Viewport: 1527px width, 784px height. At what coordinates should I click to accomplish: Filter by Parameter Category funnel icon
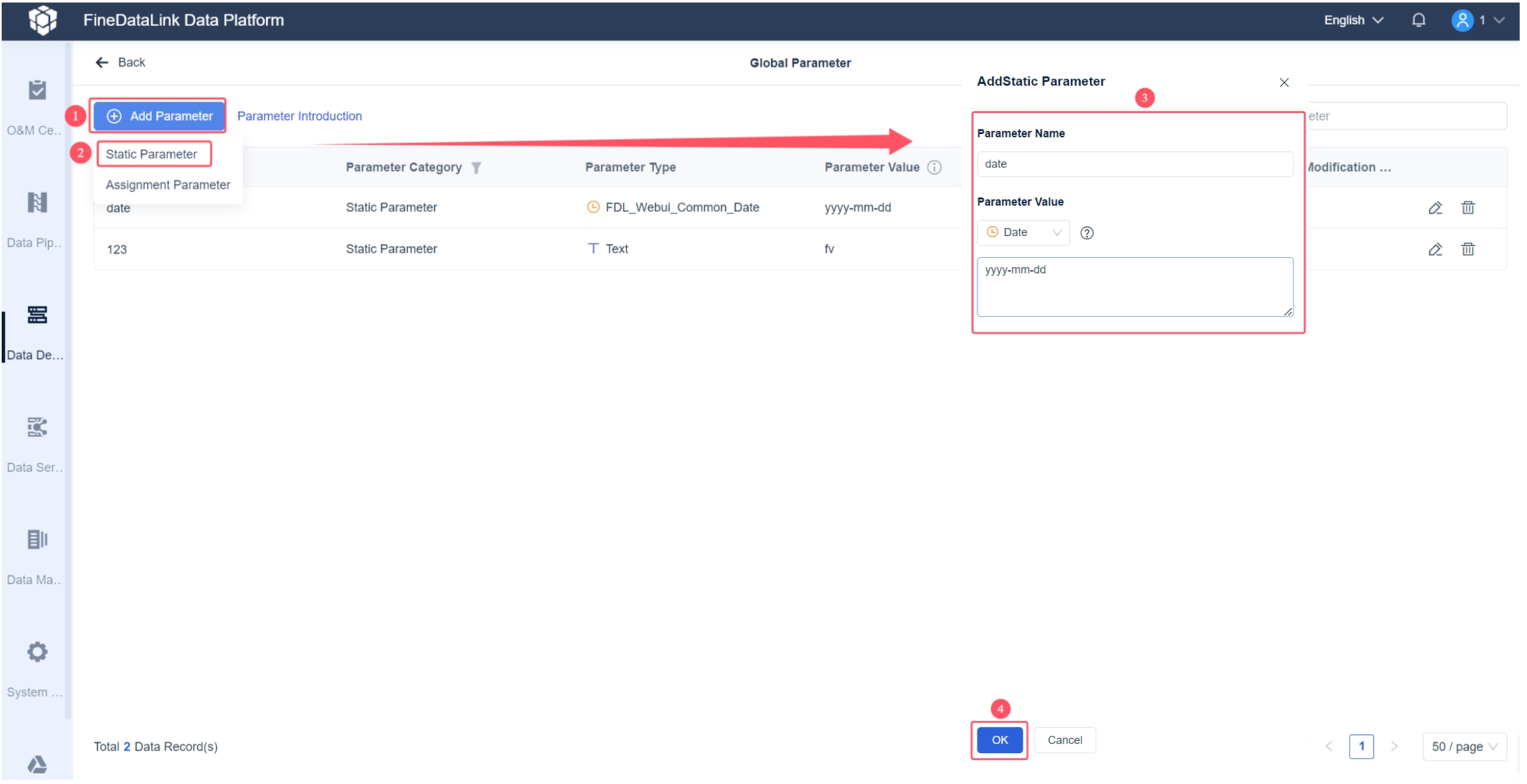(x=476, y=167)
